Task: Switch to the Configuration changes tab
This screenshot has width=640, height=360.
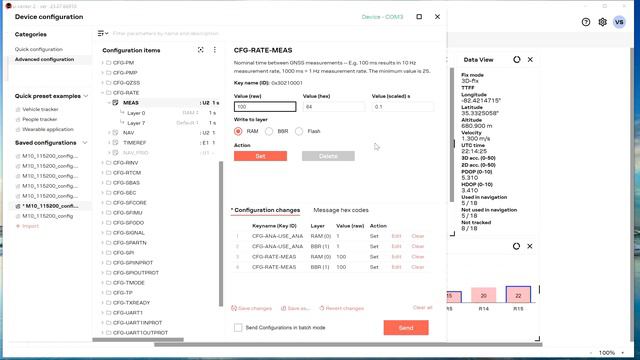Action: tap(266, 210)
